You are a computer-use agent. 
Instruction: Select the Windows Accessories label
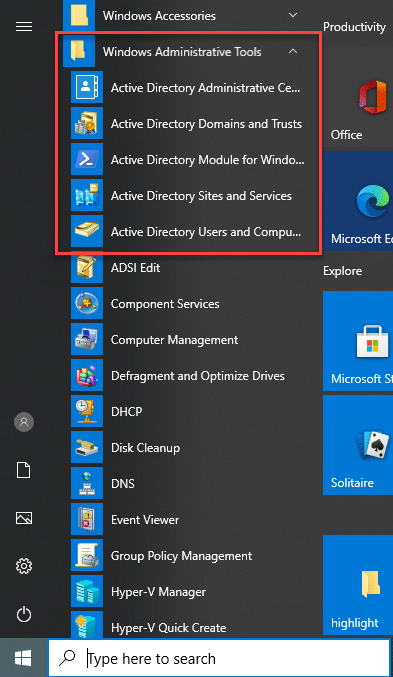[159, 16]
